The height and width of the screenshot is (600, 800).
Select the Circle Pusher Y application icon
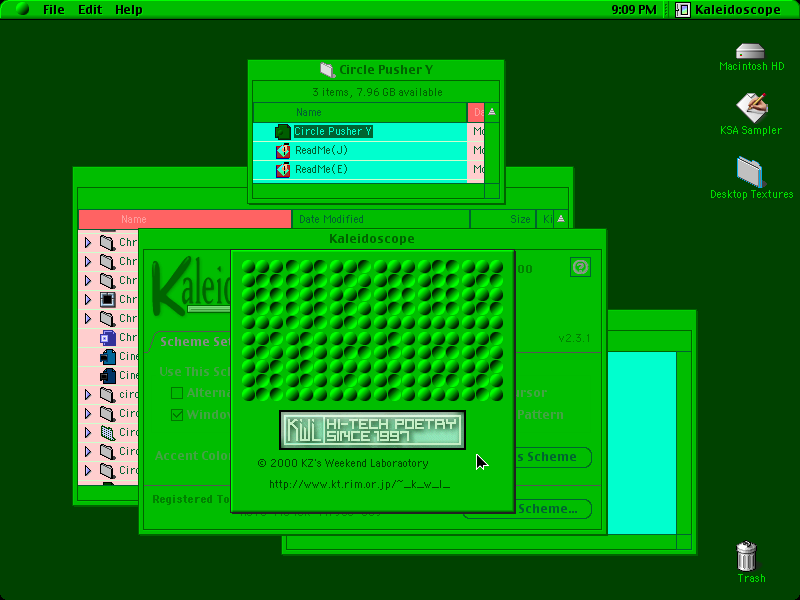click(283, 132)
